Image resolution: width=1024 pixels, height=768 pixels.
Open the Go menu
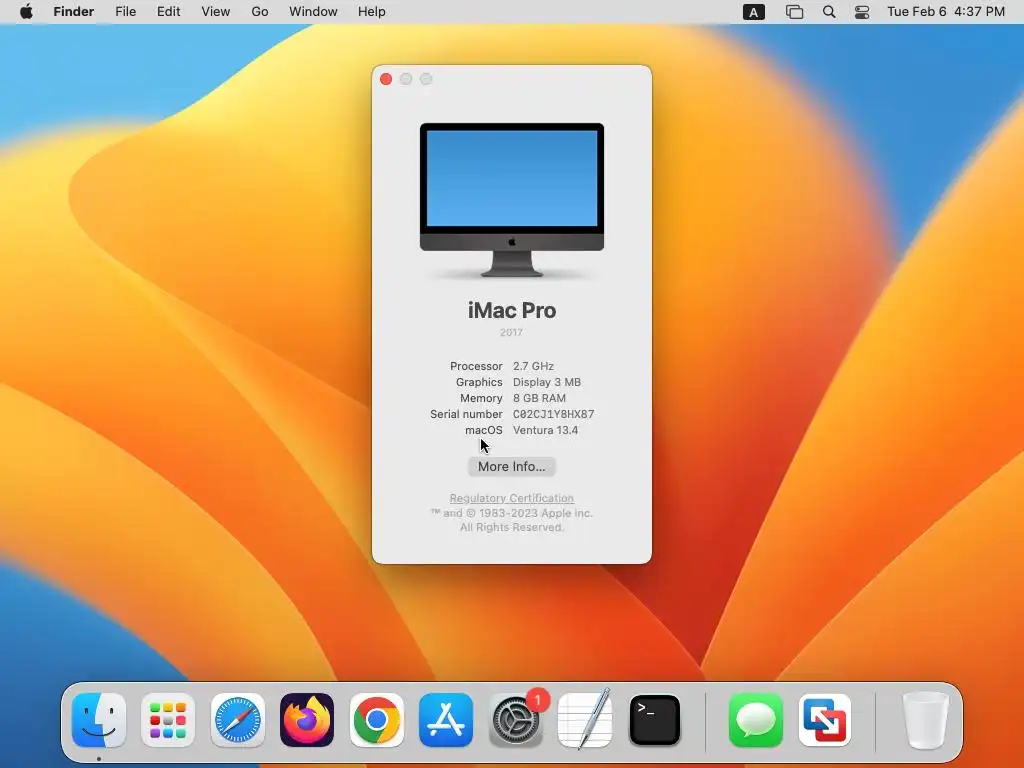tap(260, 12)
